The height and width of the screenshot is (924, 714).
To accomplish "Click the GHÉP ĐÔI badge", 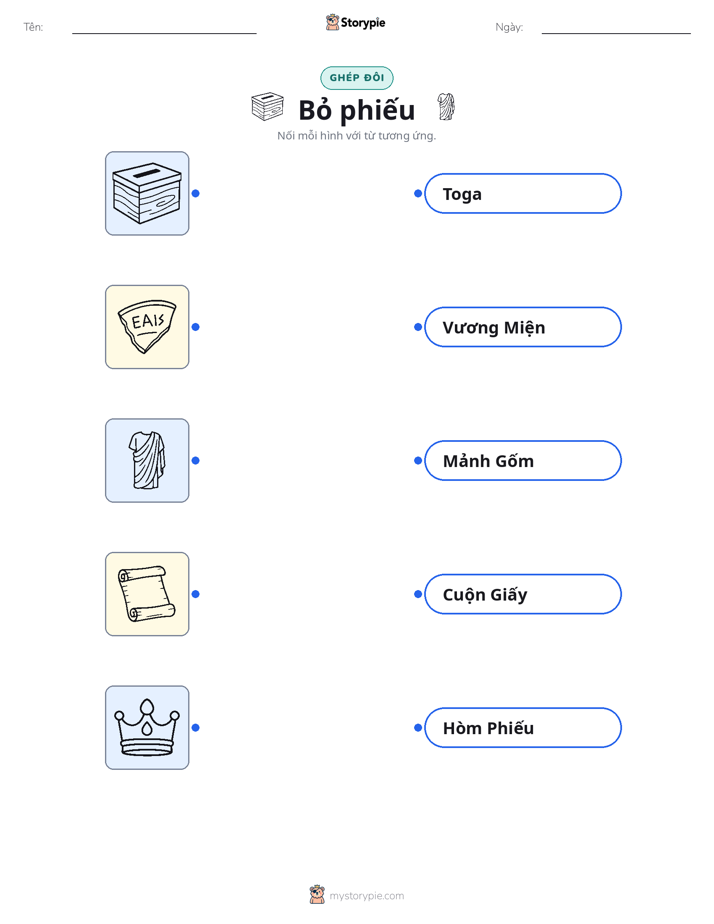I will 356,78.
